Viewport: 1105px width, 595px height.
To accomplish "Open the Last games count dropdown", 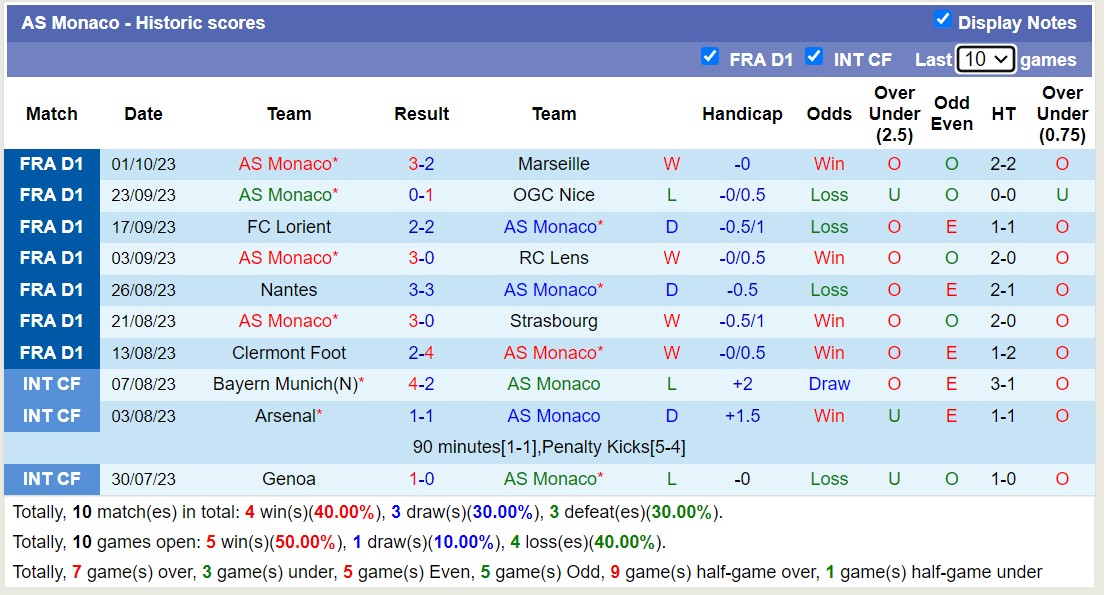I will [985, 59].
